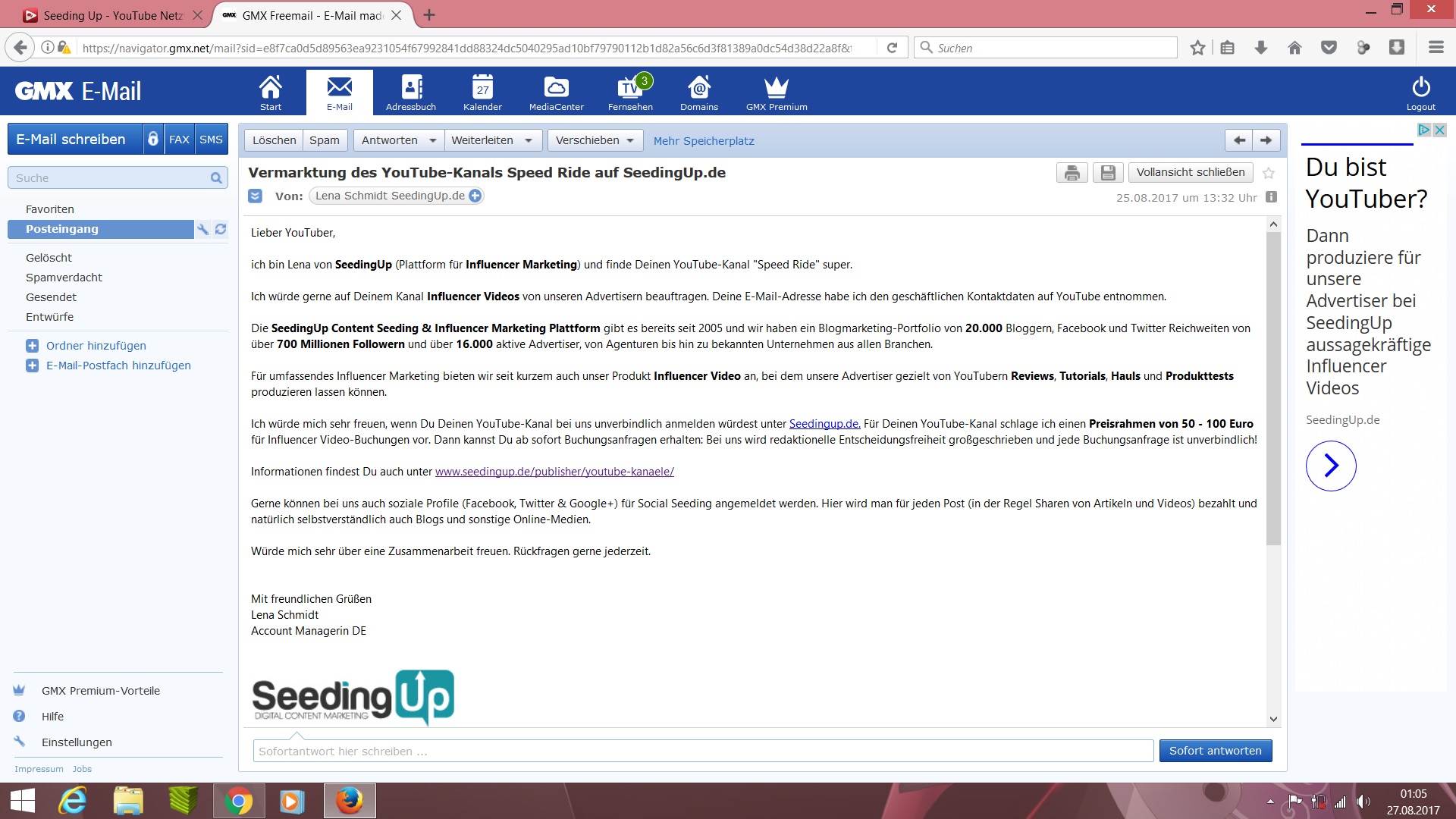
Task: Toggle email header details arrow icon
Action: point(256,196)
